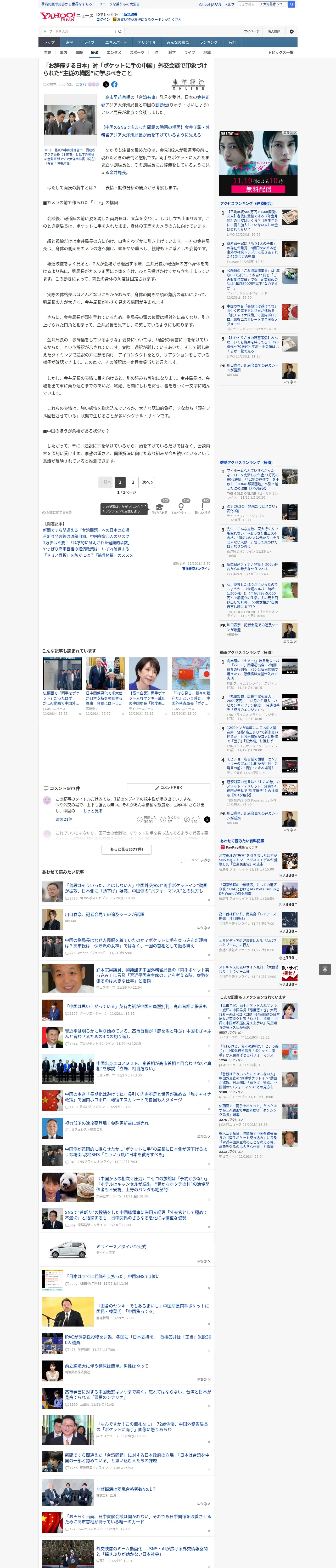Submit the web search with magnifier button

[x=292, y=4]
